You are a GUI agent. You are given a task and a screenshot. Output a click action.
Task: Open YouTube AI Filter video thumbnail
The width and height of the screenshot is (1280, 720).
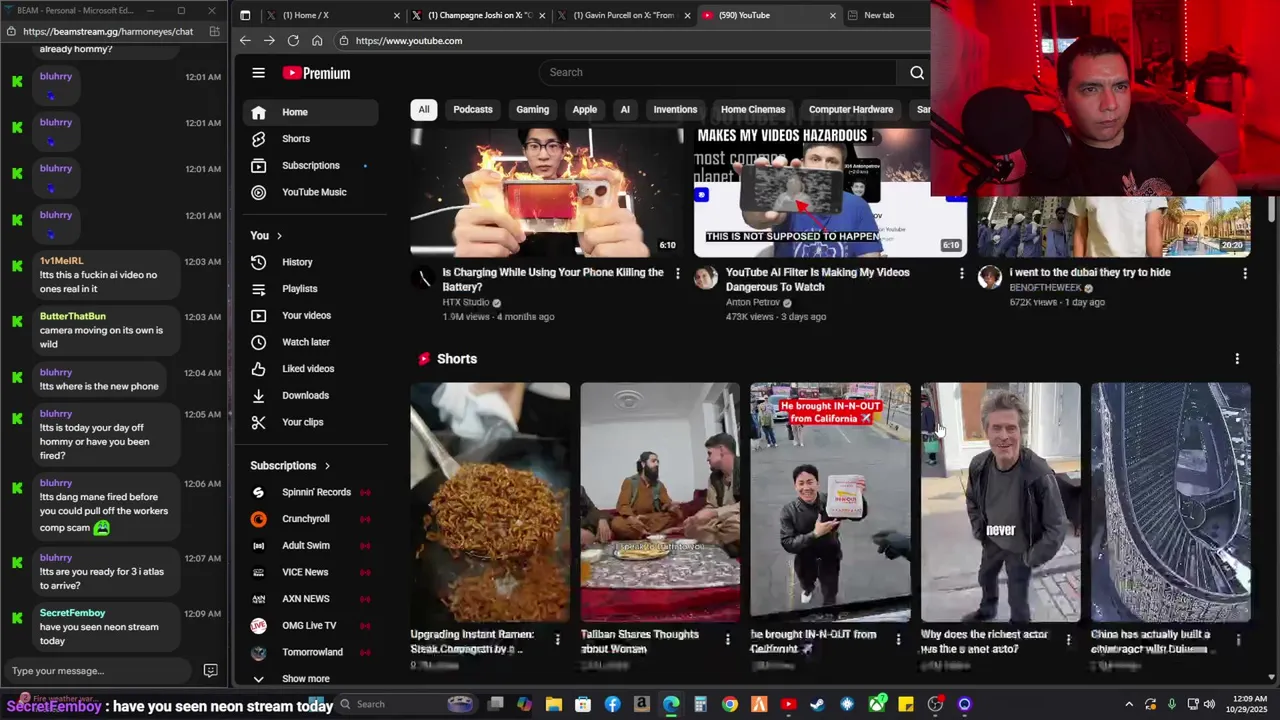pyautogui.click(x=830, y=192)
